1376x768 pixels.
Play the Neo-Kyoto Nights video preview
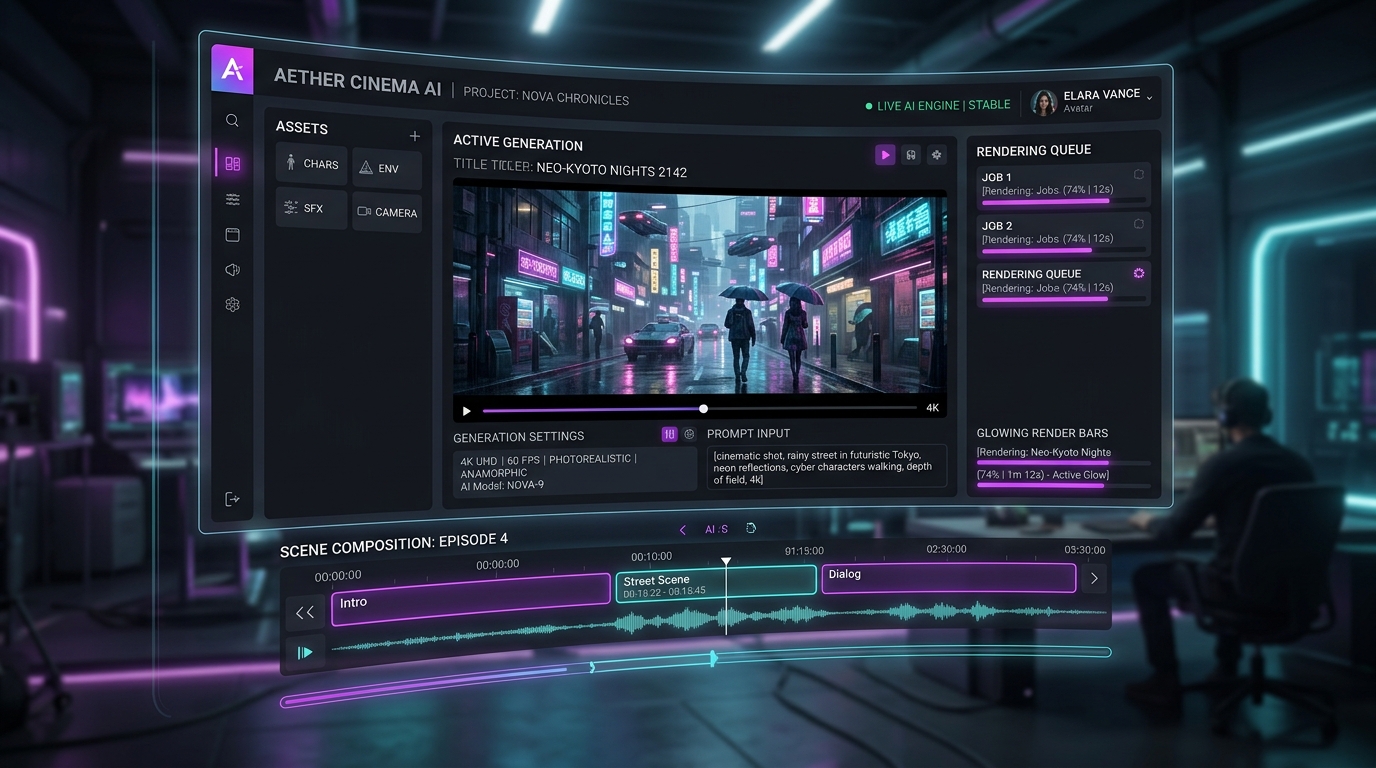[466, 411]
